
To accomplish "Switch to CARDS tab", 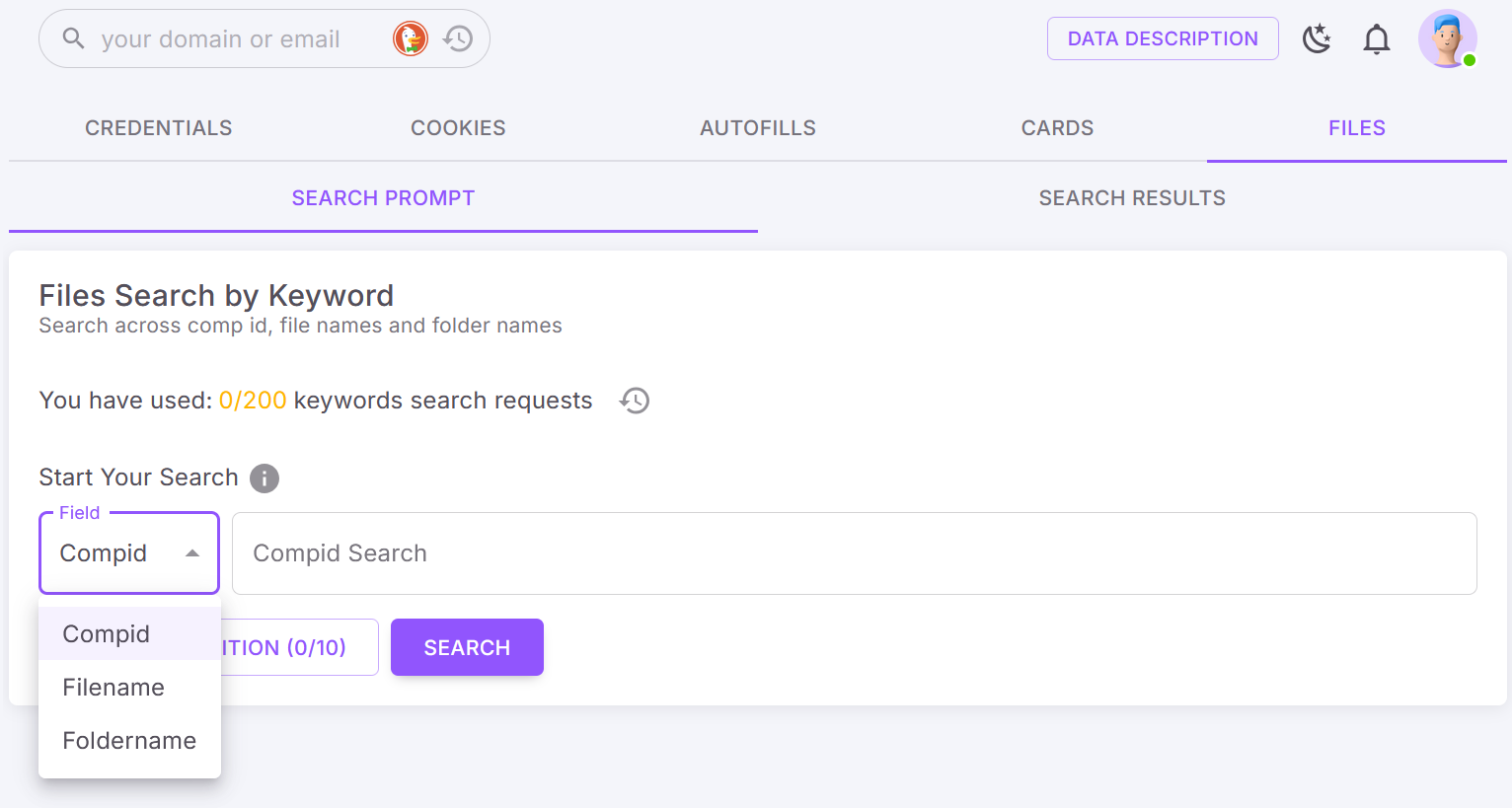I will (x=1057, y=128).
